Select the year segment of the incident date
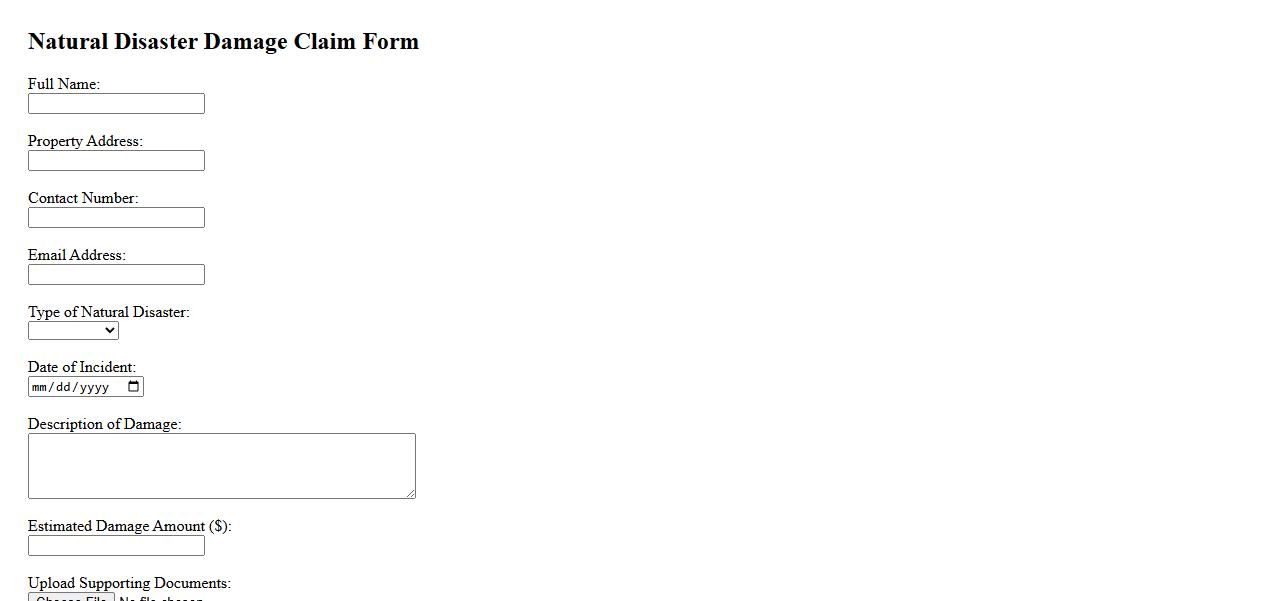Viewport: 1278px width, 601px height. 94,387
